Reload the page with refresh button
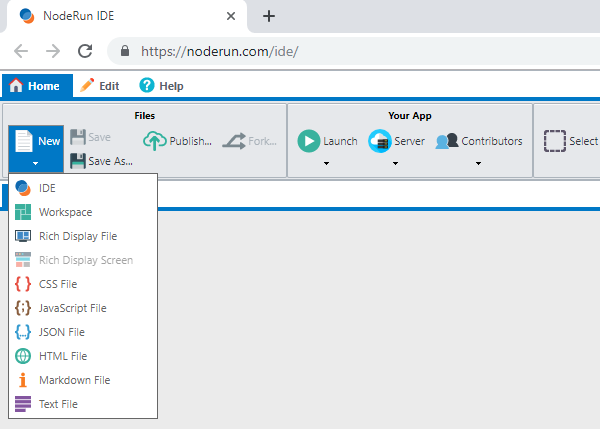This screenshot has height=429, width=600. [85, 51]
